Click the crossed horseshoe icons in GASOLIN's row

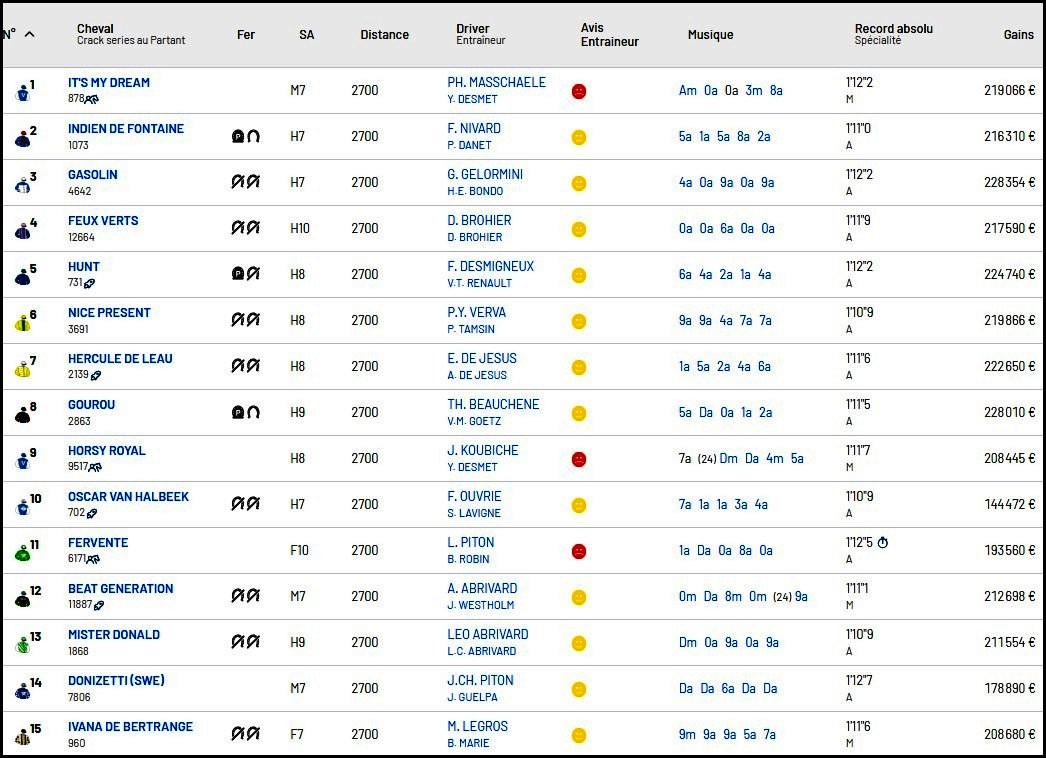click(245, 181)
